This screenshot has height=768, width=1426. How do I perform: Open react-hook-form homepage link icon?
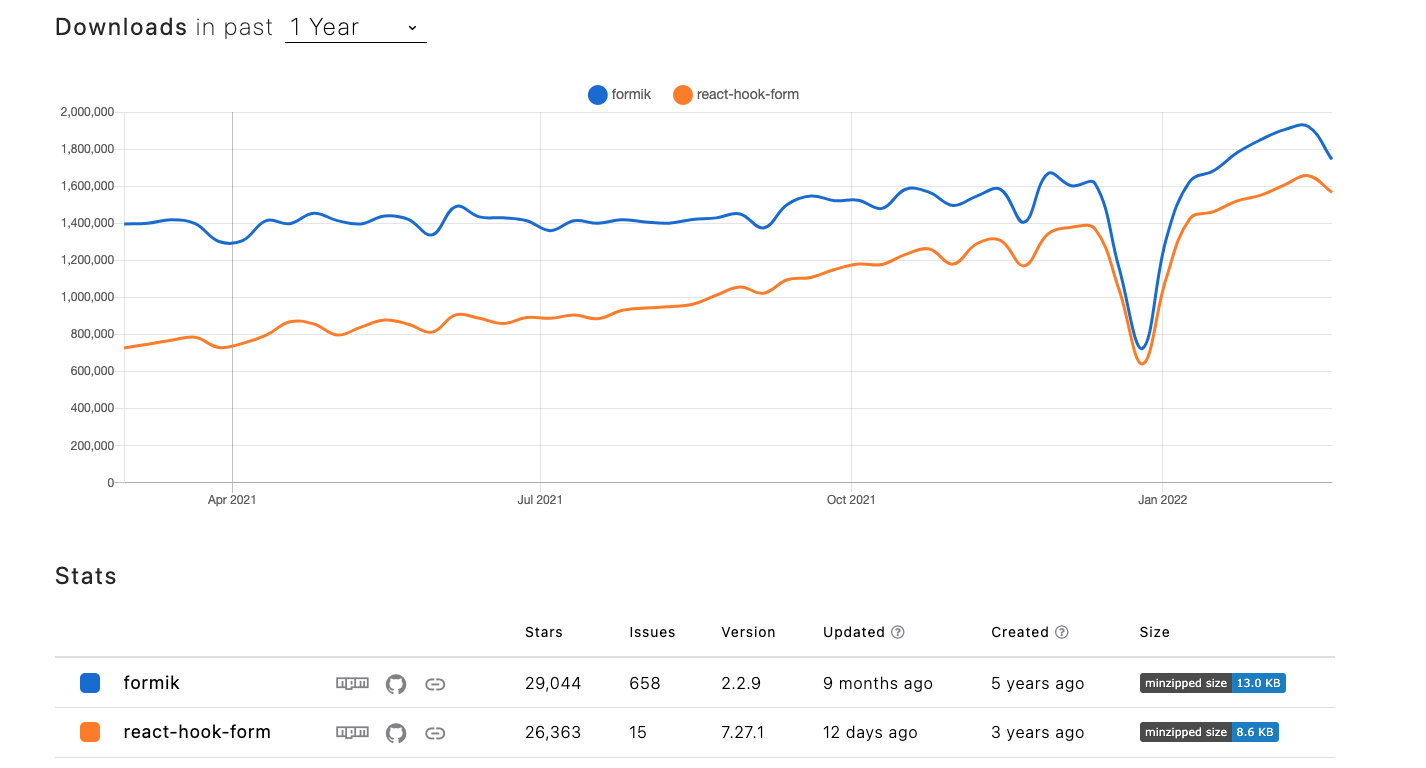(x=435, y=733)
